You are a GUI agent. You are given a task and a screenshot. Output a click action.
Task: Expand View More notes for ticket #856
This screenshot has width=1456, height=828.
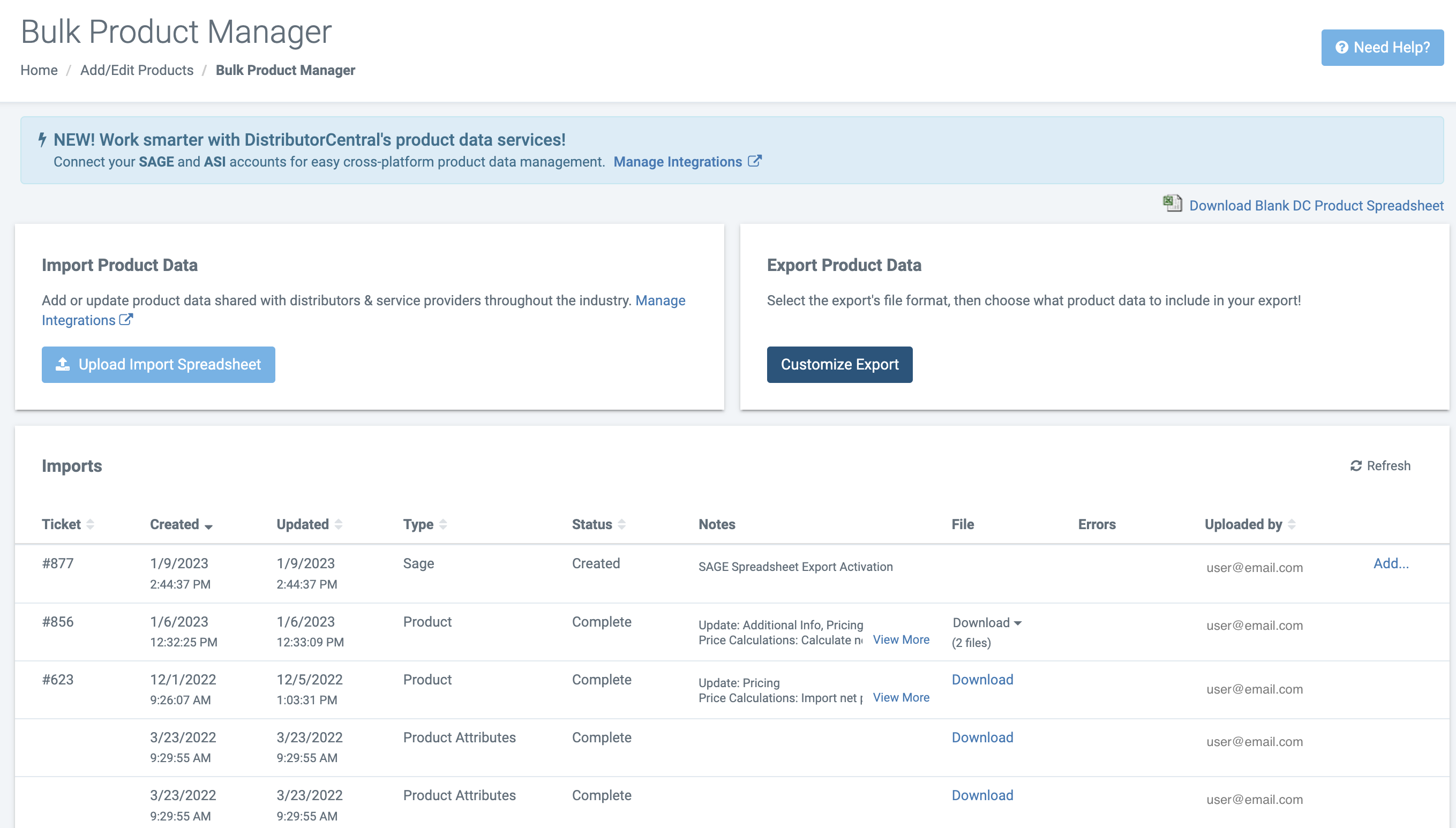pyautogui.click(x=901, y=640)
